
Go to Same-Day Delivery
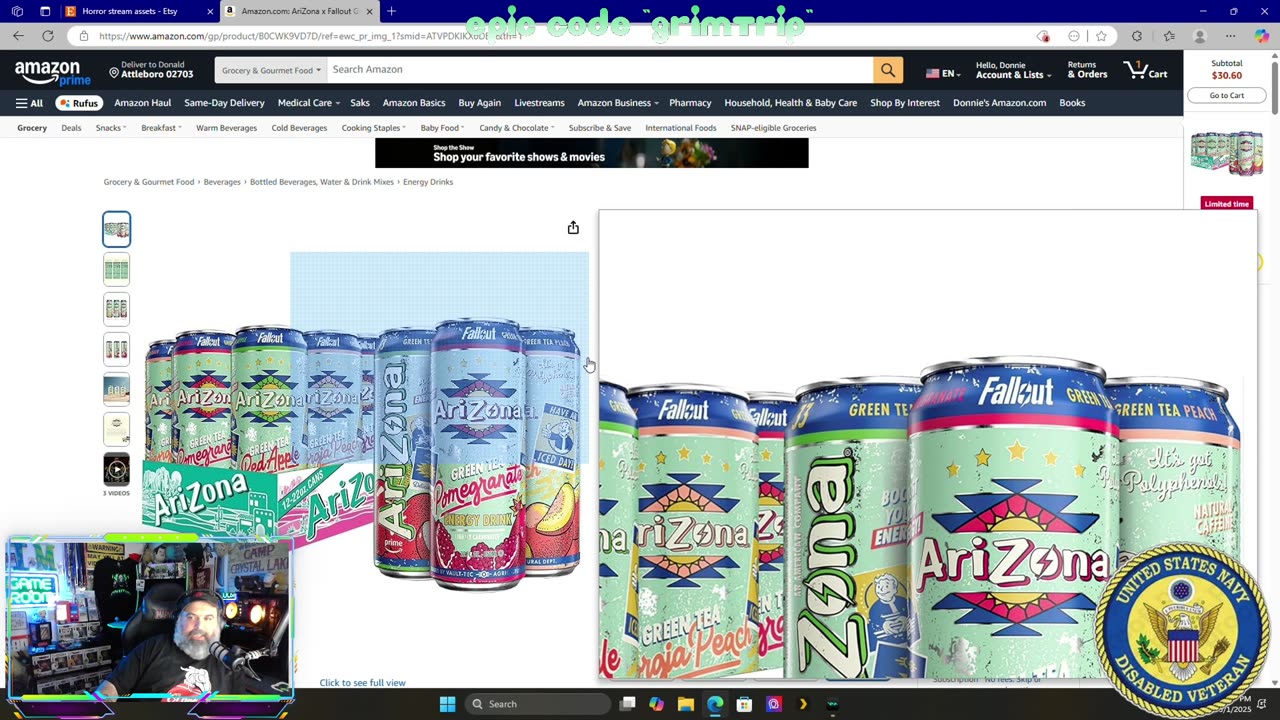click(224, 103)
